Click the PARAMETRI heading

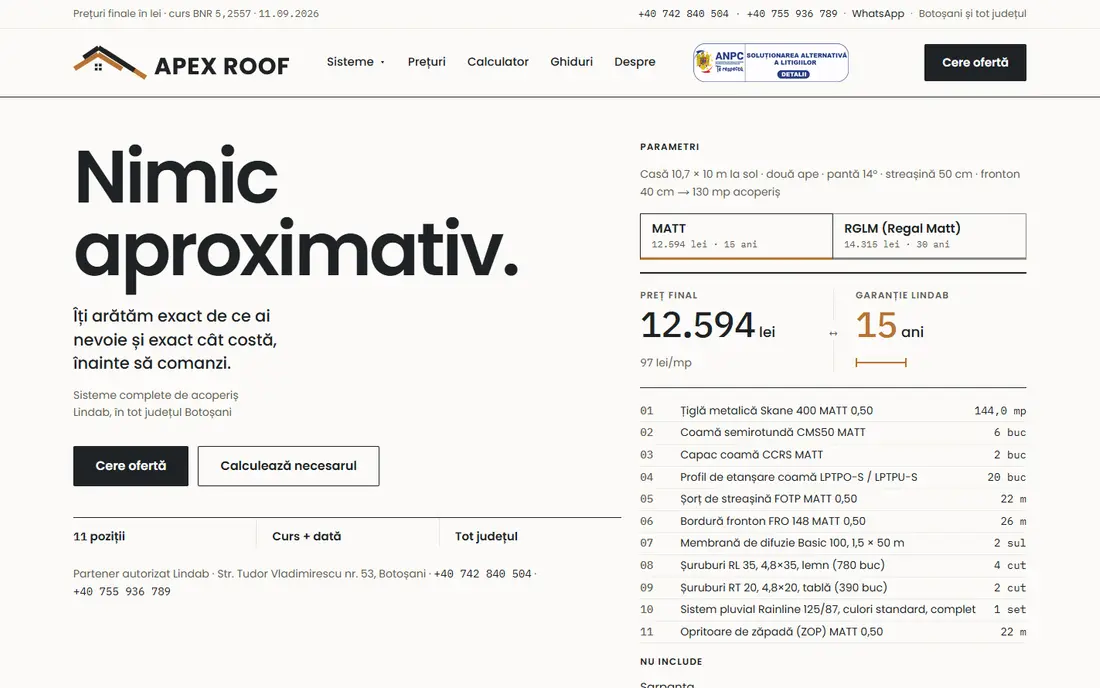(669, 147)
